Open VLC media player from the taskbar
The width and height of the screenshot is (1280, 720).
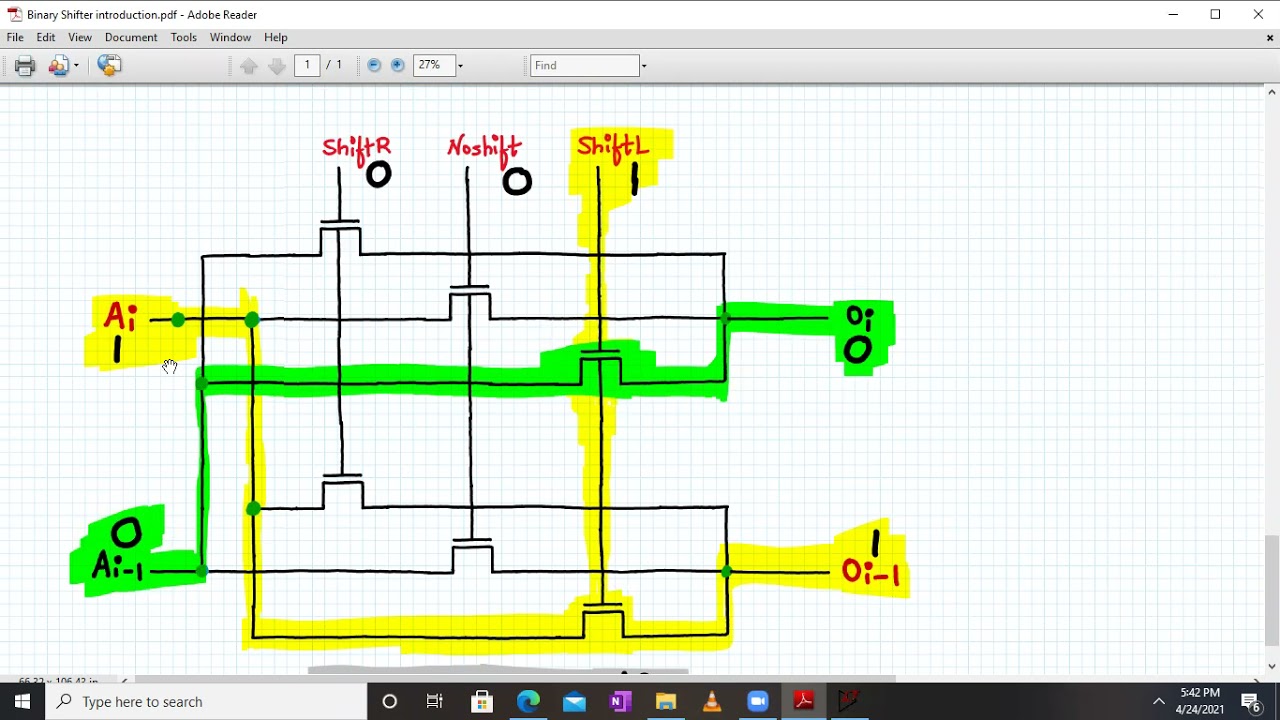(712, 701)
